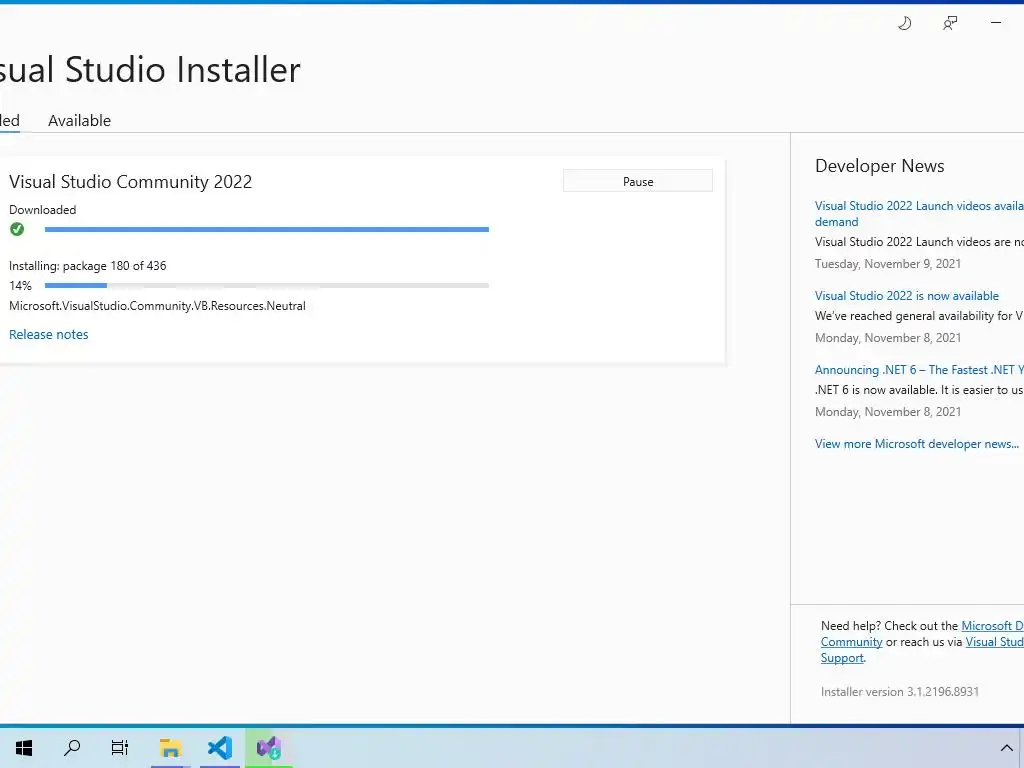Click the Installer version 3.1.2196.8931 text
The image size is (1024, 768).
(x=900, y=692)
